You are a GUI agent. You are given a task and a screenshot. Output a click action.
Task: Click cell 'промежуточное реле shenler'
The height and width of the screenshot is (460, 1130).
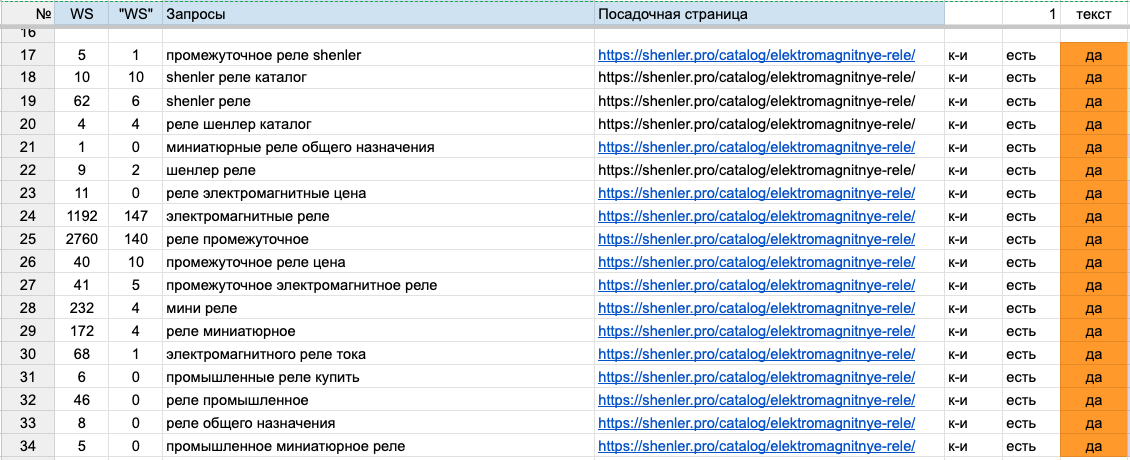click(x=378, y=55)
